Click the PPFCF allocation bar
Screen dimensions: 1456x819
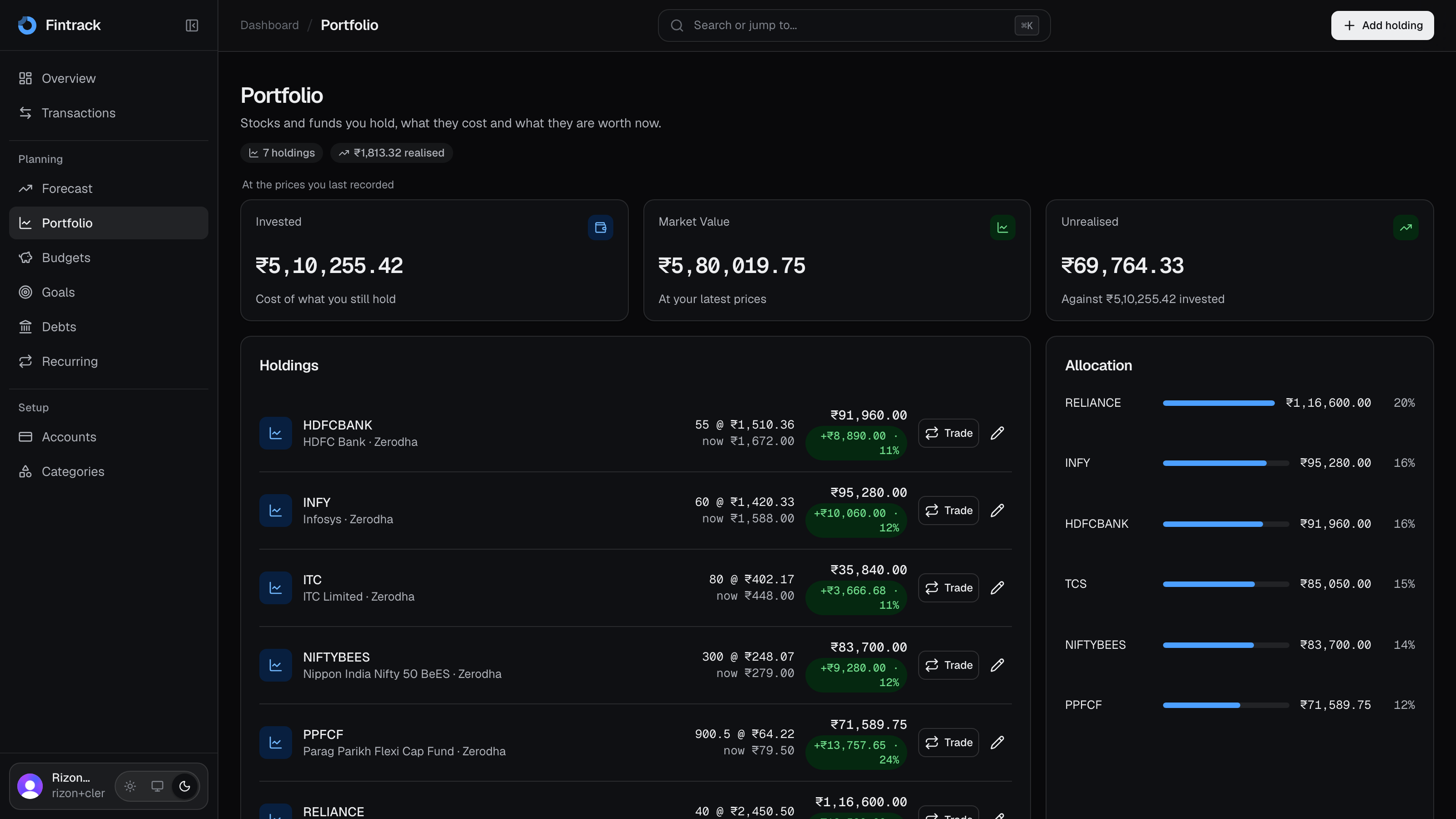click(1226, 705)
